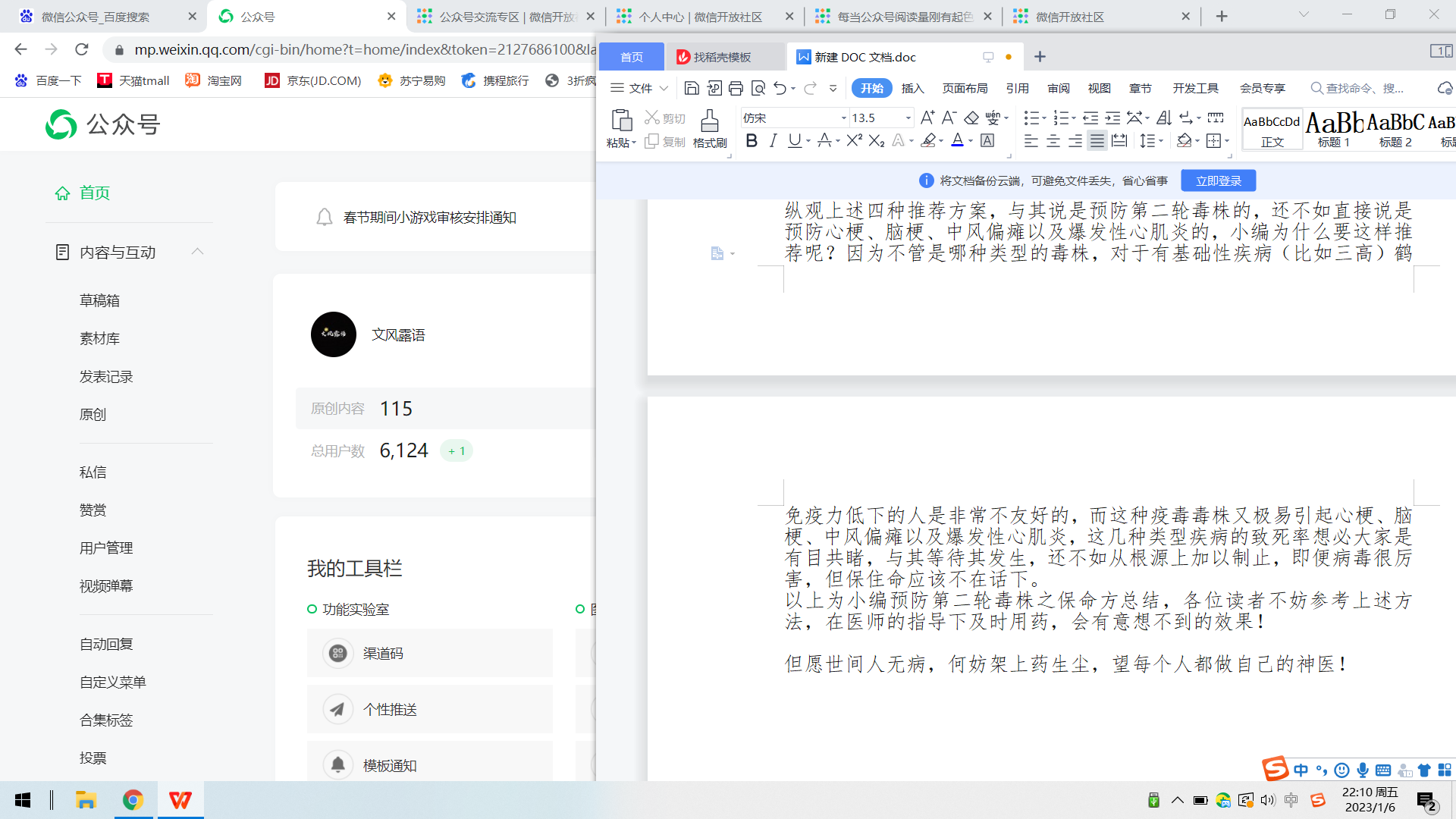The width and height of the screenshot is (1456, 819).
Task: Apply italic with the I icon
Action: pos(773,140)
